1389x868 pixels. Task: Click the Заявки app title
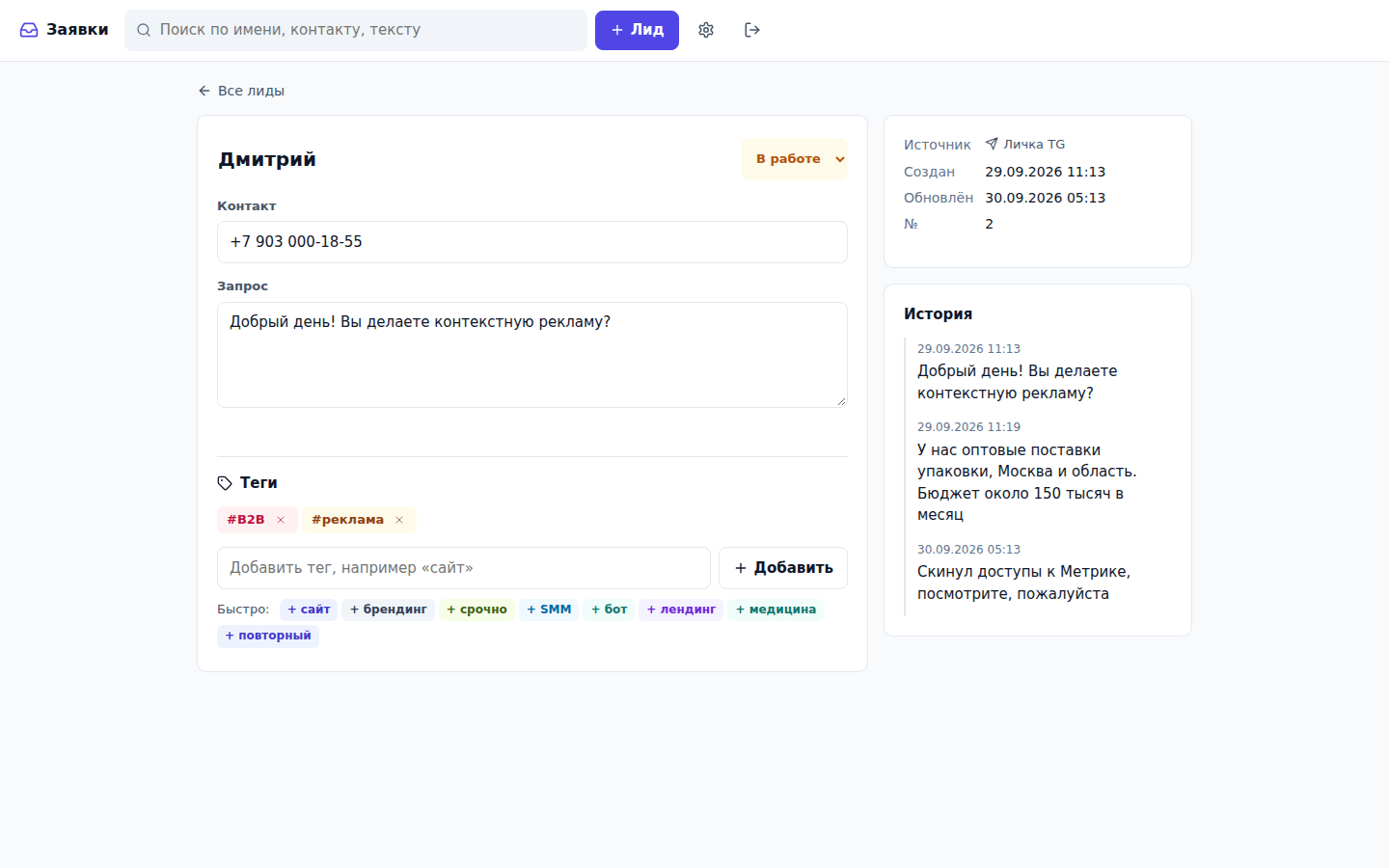tap(77, 30)
